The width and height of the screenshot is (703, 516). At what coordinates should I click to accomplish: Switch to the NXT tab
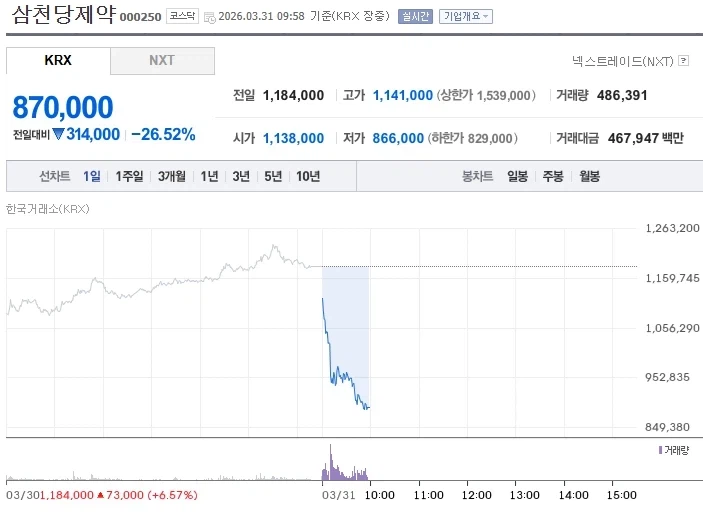tap(162, 60)
